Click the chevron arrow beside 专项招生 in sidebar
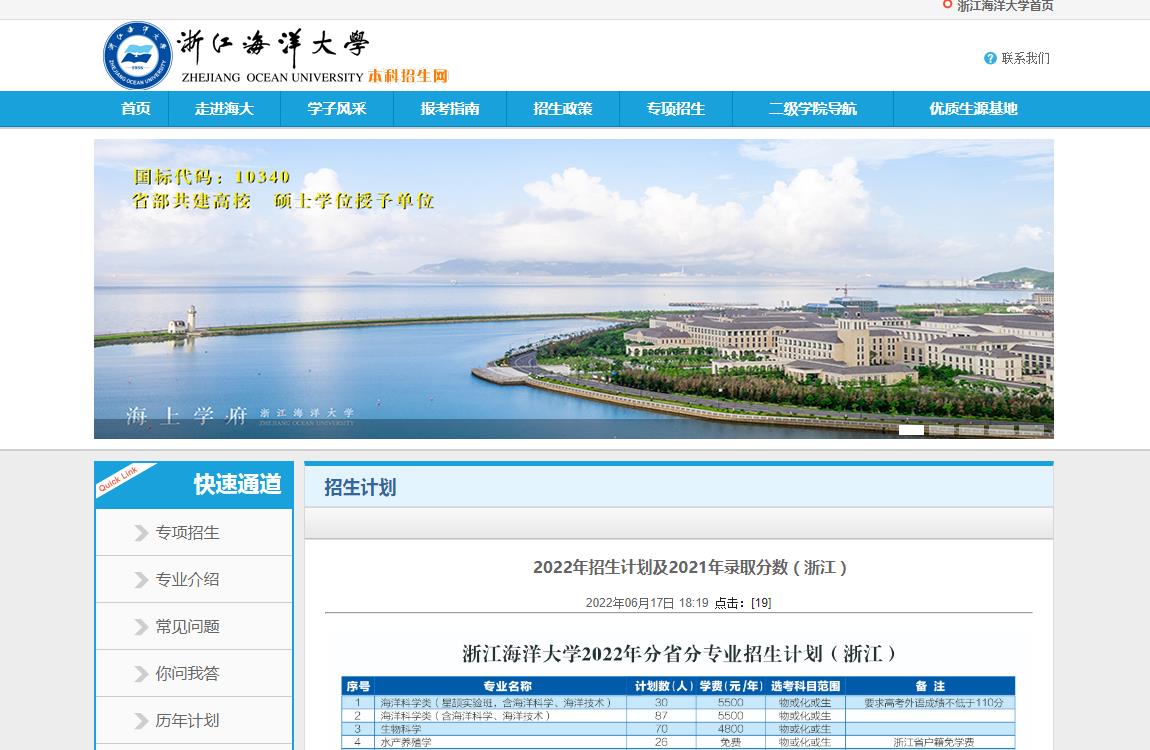Viewport: 1150px width, 750px height. click(141, 533)
